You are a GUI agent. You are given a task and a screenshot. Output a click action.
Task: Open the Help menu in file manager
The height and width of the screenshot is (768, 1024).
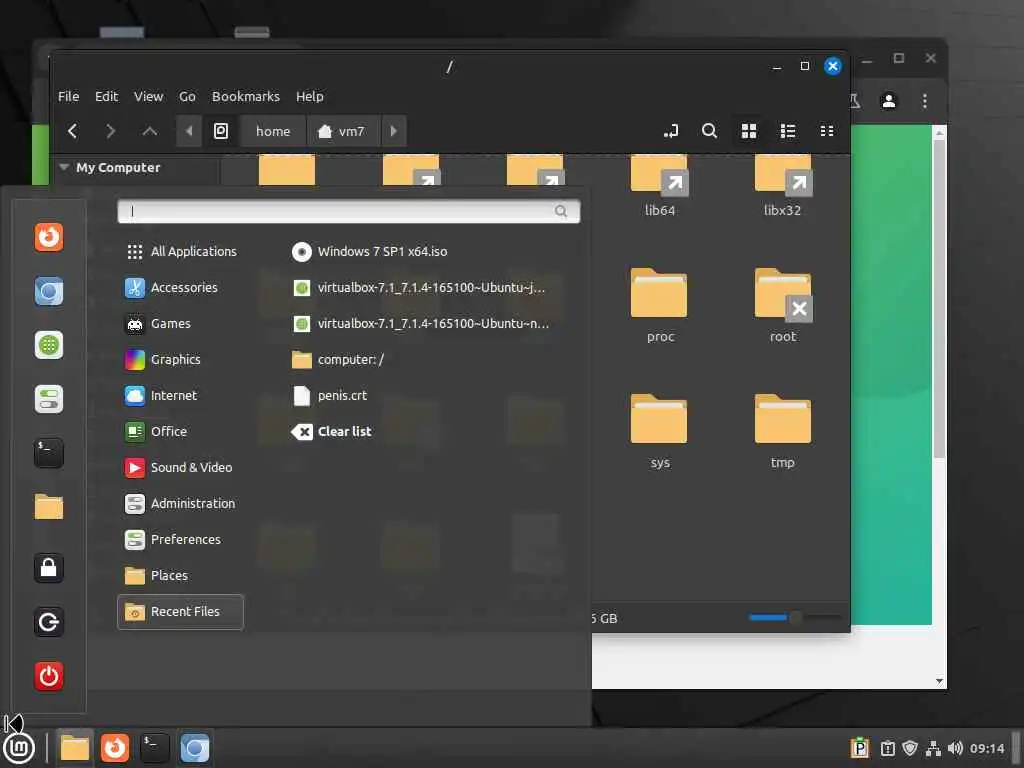click(310, 96)
